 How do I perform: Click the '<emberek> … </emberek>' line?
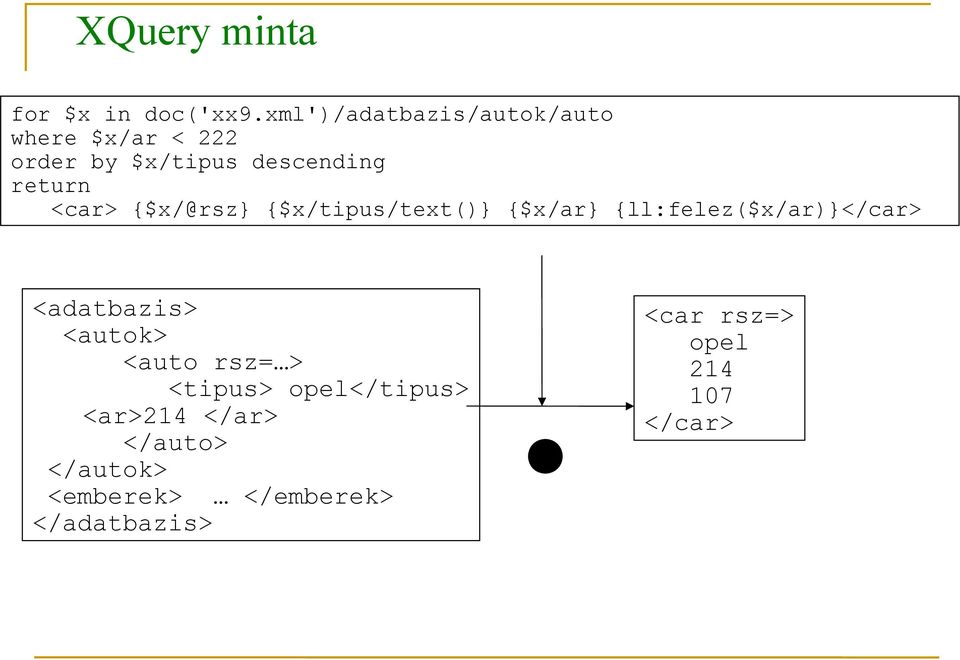[x=220, y=497]
